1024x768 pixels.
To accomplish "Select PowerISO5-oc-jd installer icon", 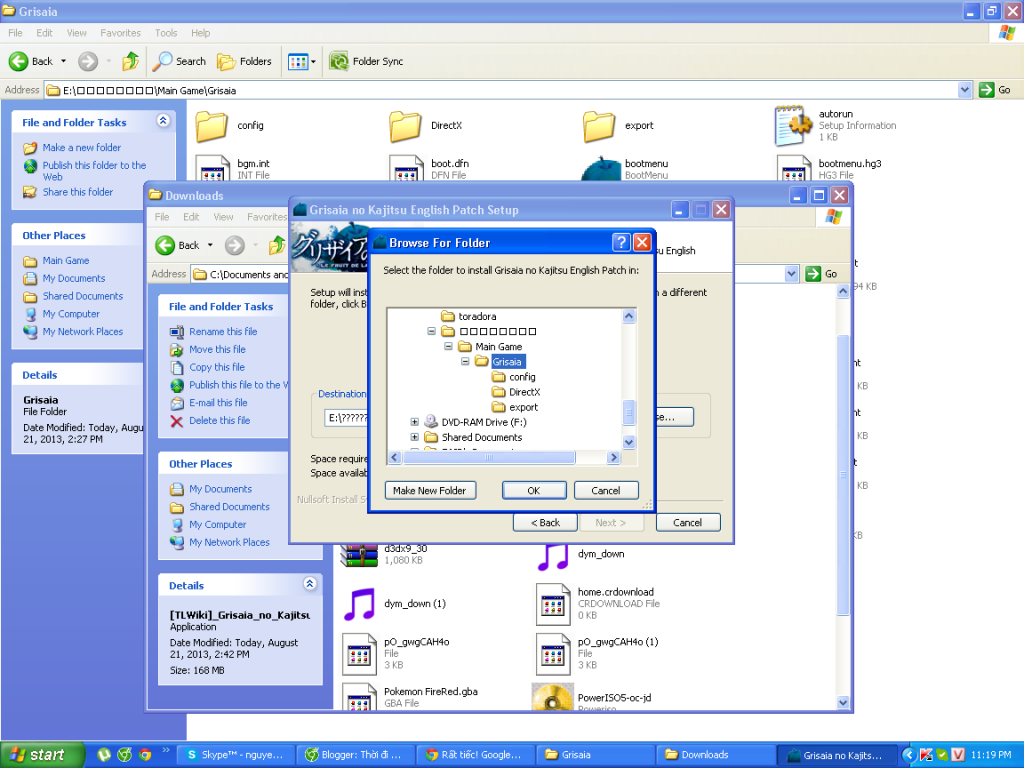I will tap(552, 698).
